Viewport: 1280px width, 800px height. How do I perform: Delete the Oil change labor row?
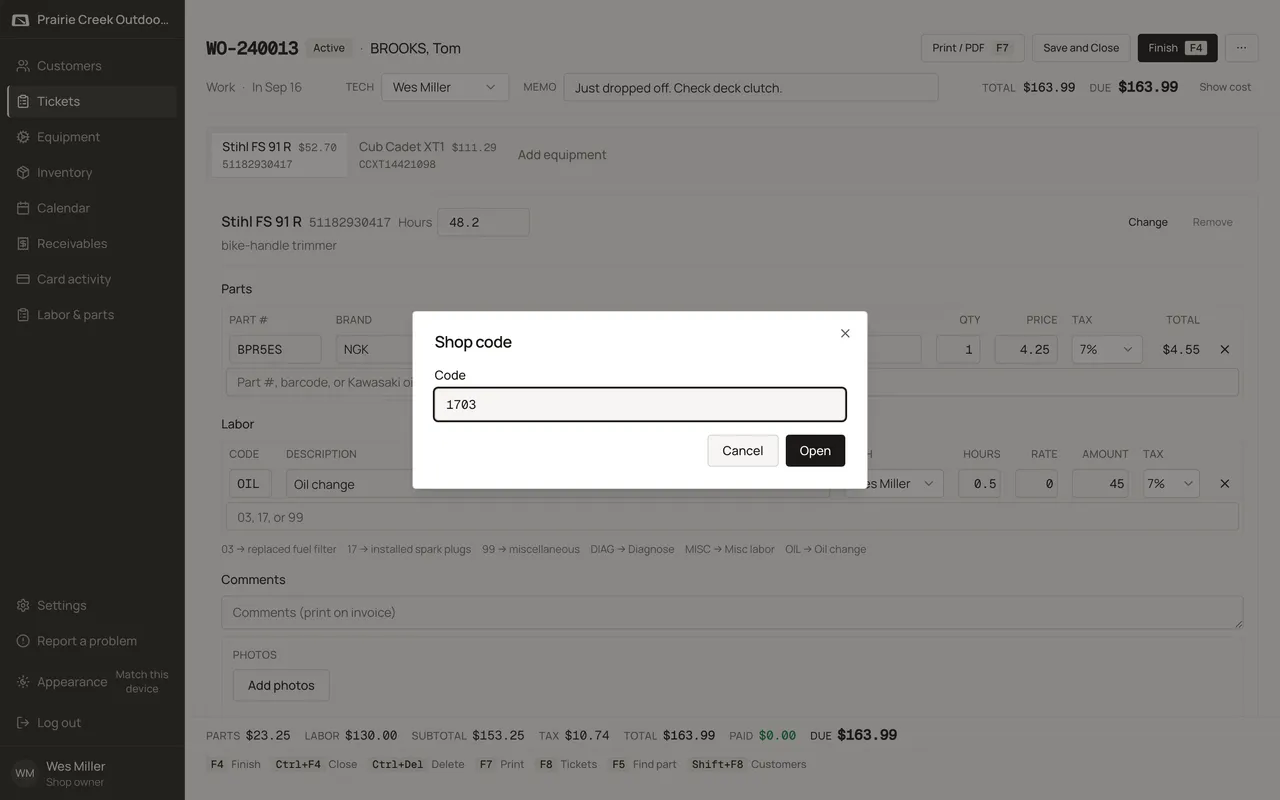coord(1224,484)
